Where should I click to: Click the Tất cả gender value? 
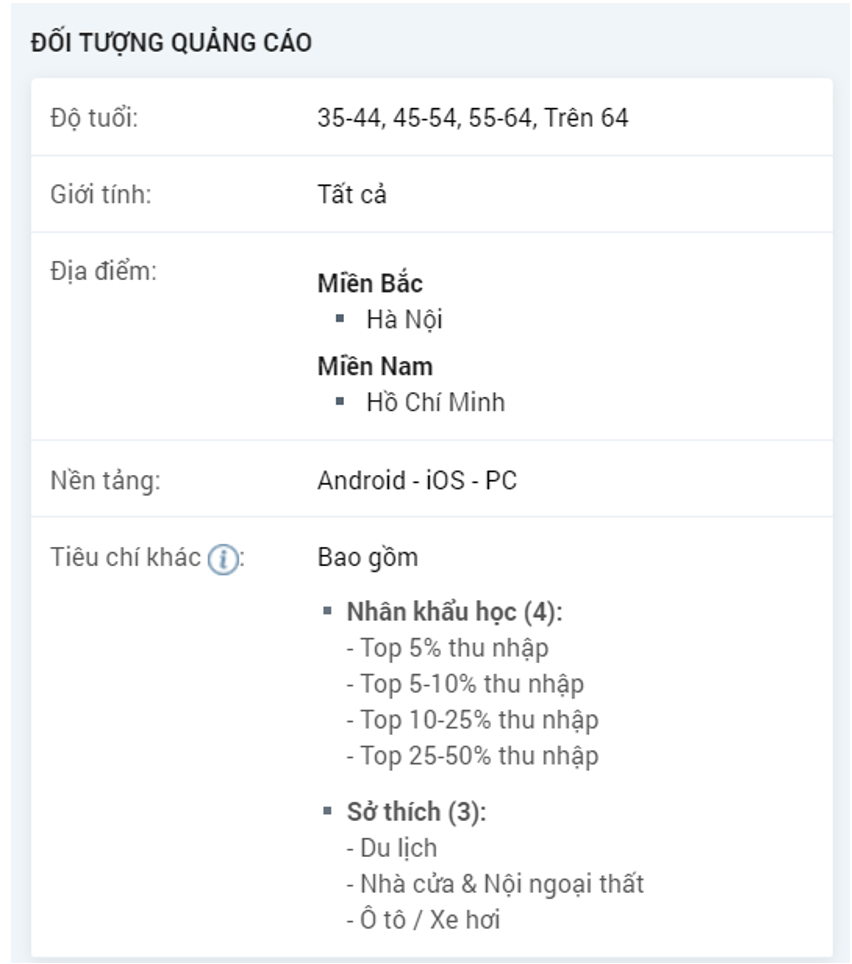352,194
